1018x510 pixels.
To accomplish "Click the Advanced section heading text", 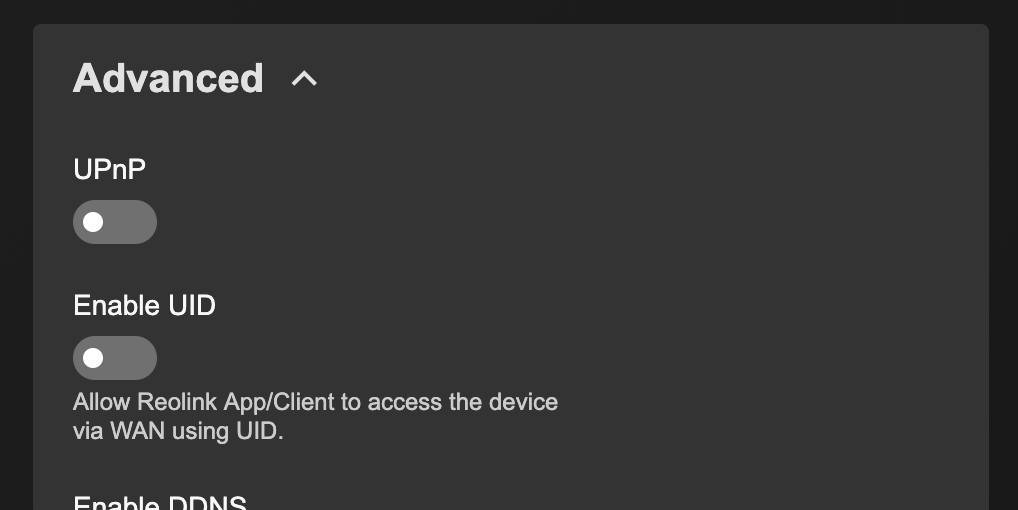I will [168, 78].
